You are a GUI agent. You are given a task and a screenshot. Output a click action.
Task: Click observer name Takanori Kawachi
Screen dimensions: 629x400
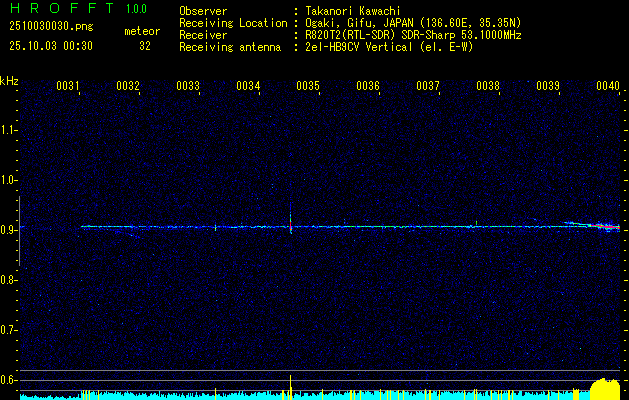point(353,12)
